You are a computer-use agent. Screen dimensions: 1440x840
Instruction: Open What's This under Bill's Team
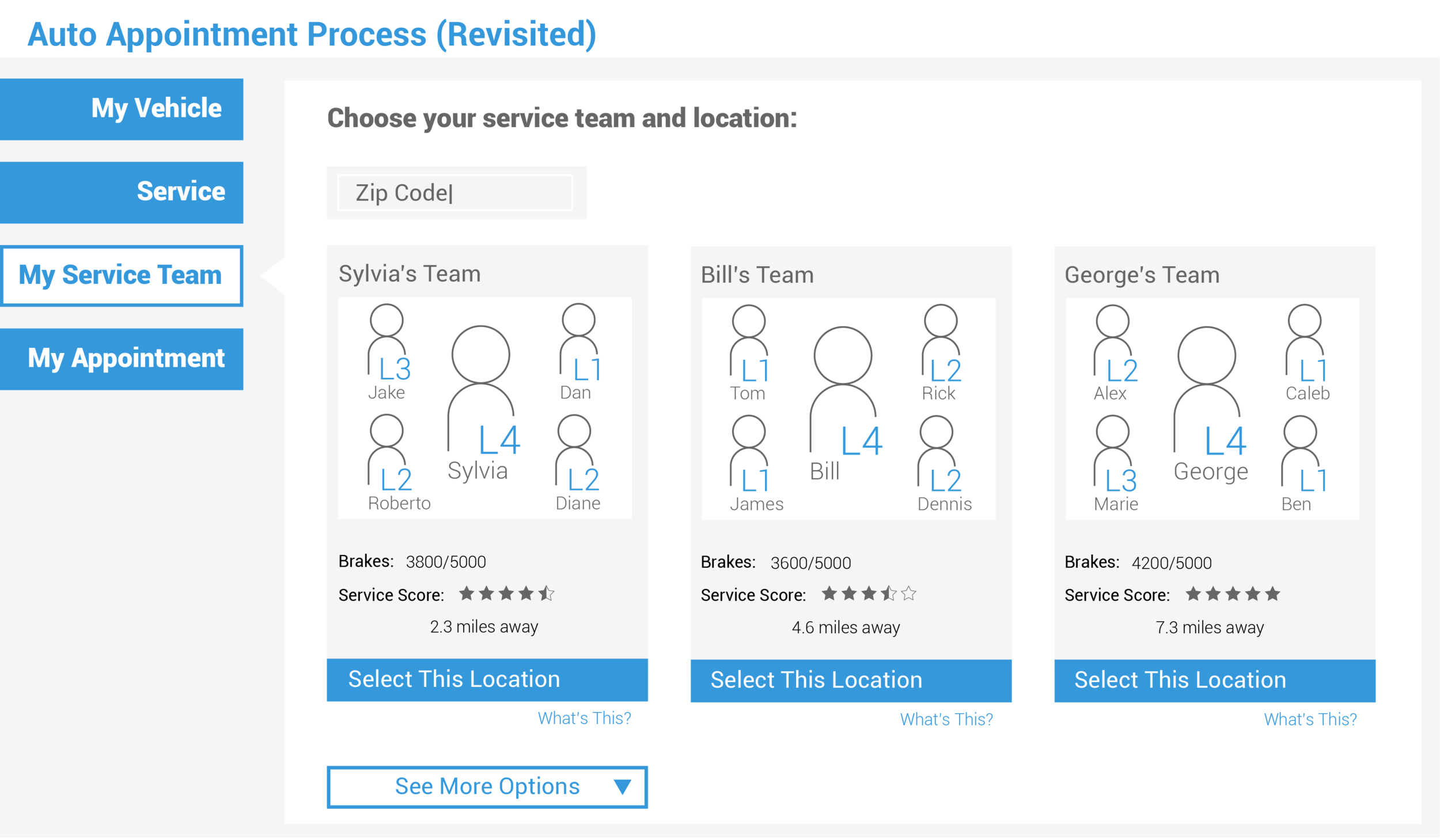946,719
